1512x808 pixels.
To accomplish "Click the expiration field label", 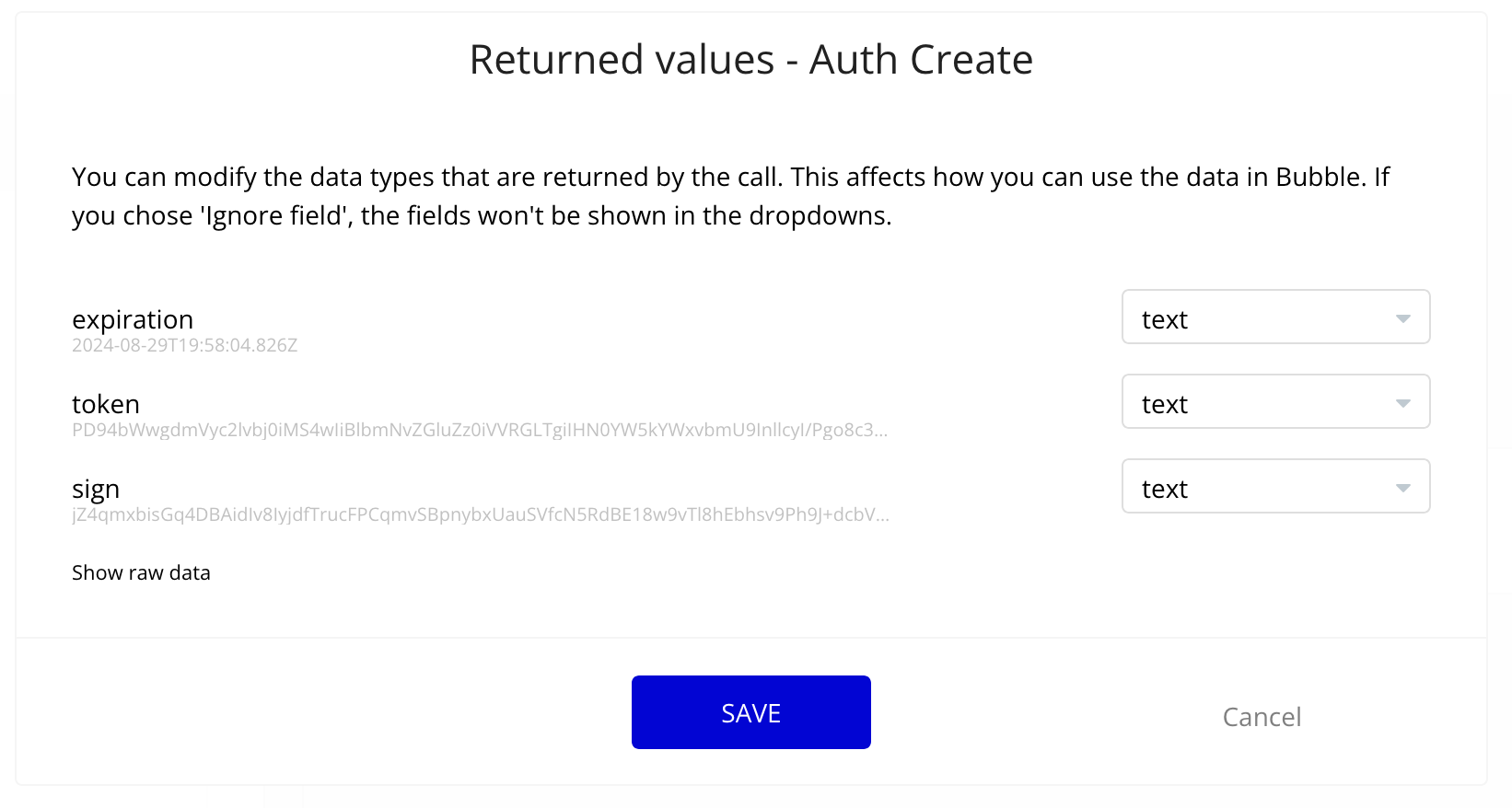I will [x=133, y=319].
